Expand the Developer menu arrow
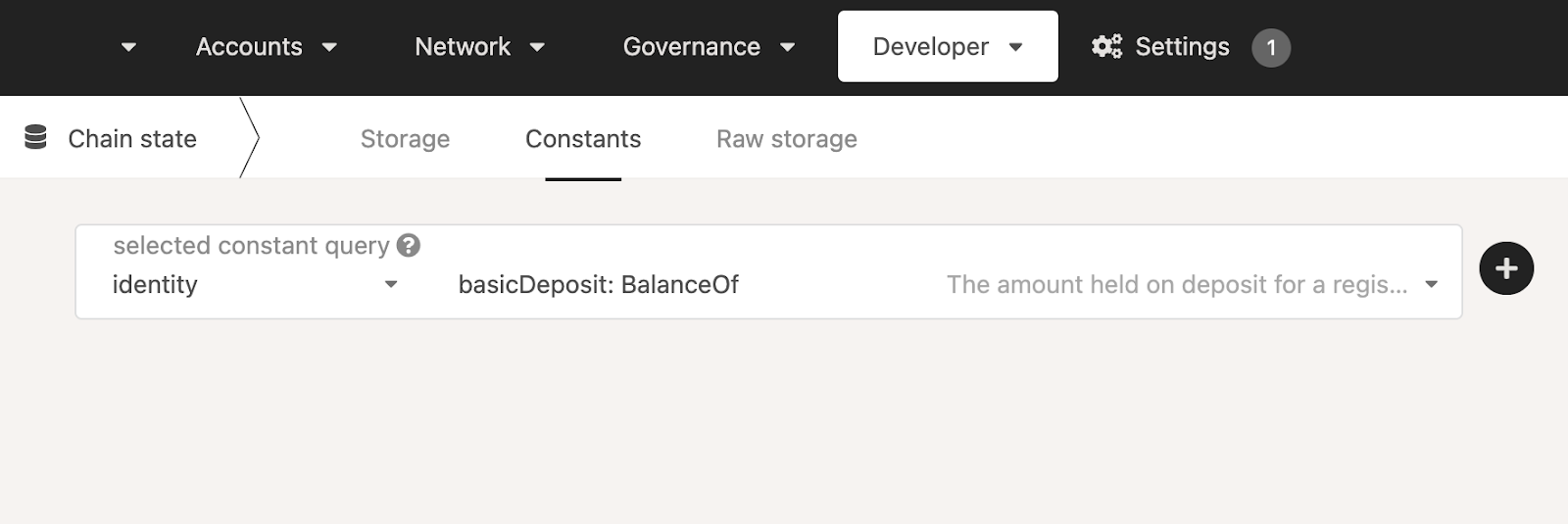Viewport: 1568px width, 524px height. [1015, 47]
